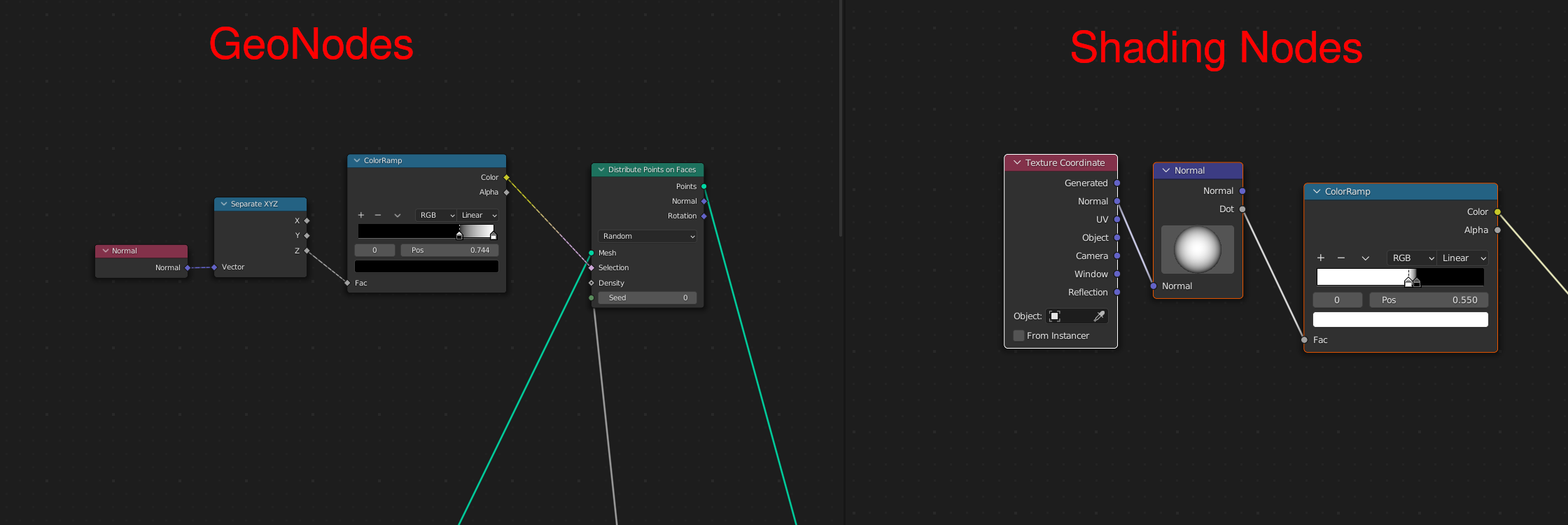This screenshot has height=525, width=1568.
Task: Open Linear interpolation dropdown in Shading ColorRamp
Action: coord(1463,258)
